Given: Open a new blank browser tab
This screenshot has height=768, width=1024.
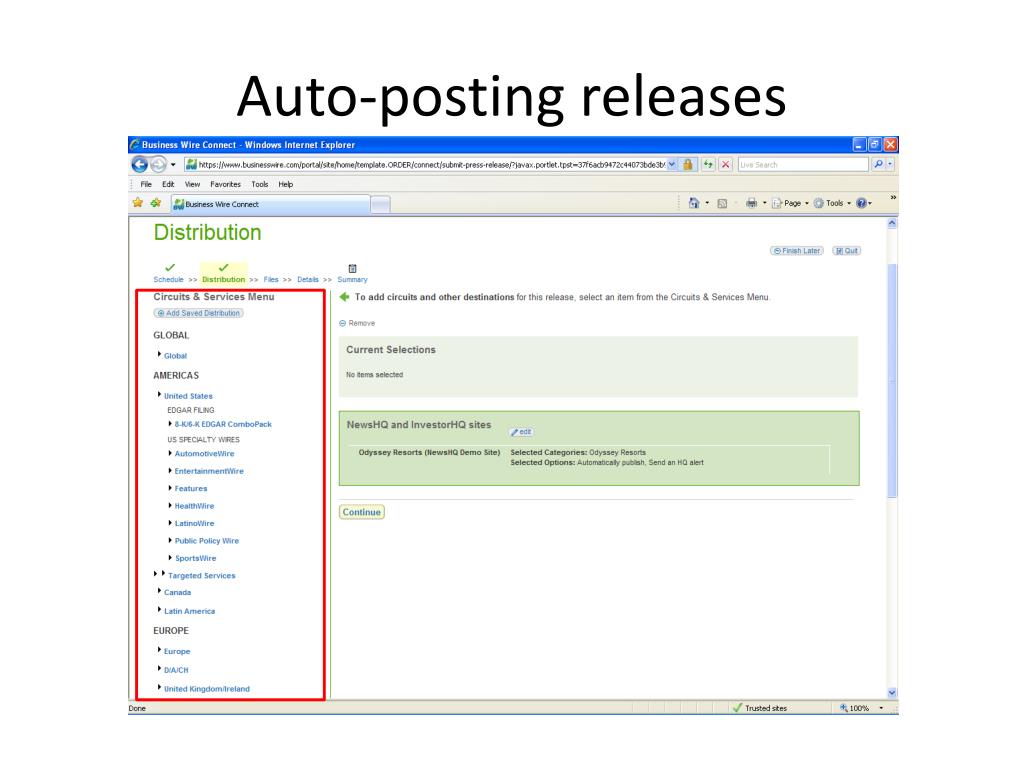Looking at the screenshot, I should 380,205.
